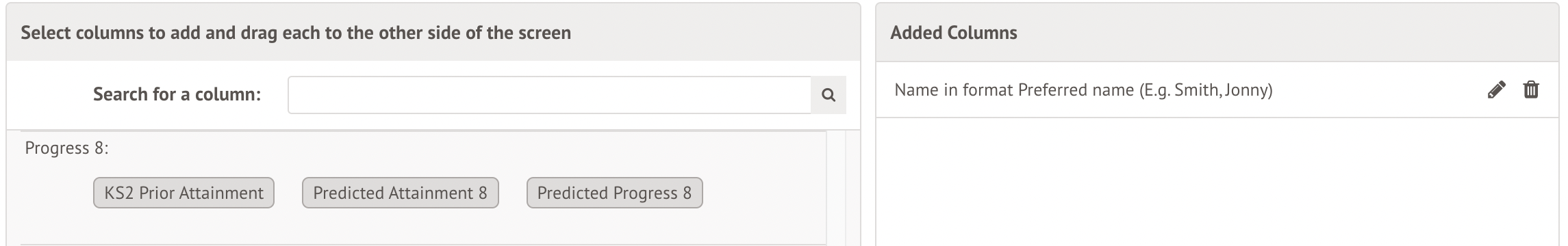
Task: Select the Predicted Progress 8 column chip
Action: click(x=614, y=193)
